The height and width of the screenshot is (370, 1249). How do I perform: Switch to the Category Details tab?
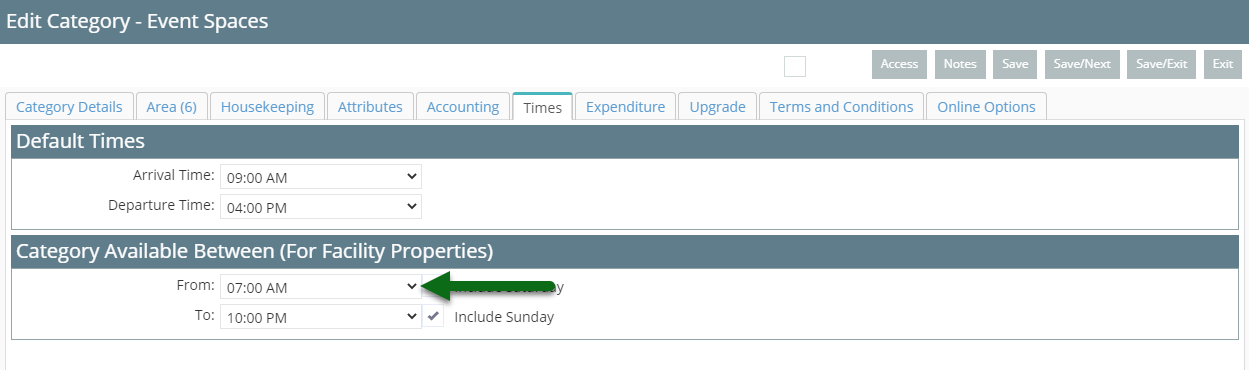[69, 107]
